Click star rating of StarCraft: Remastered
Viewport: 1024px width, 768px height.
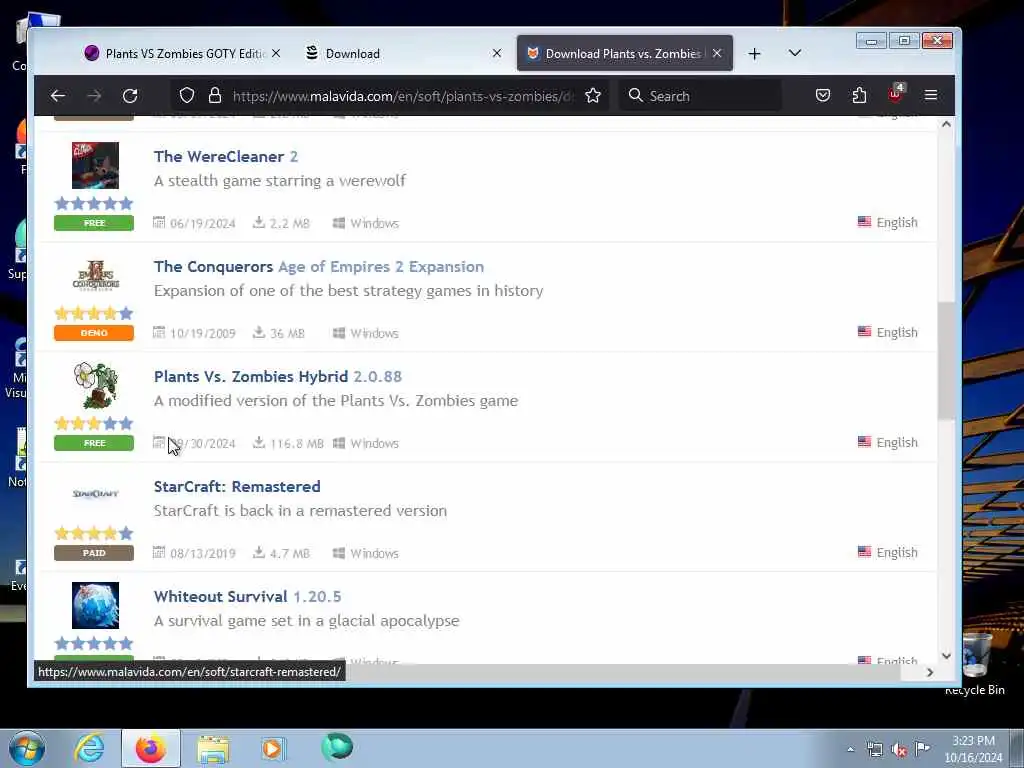pos(94,534)
